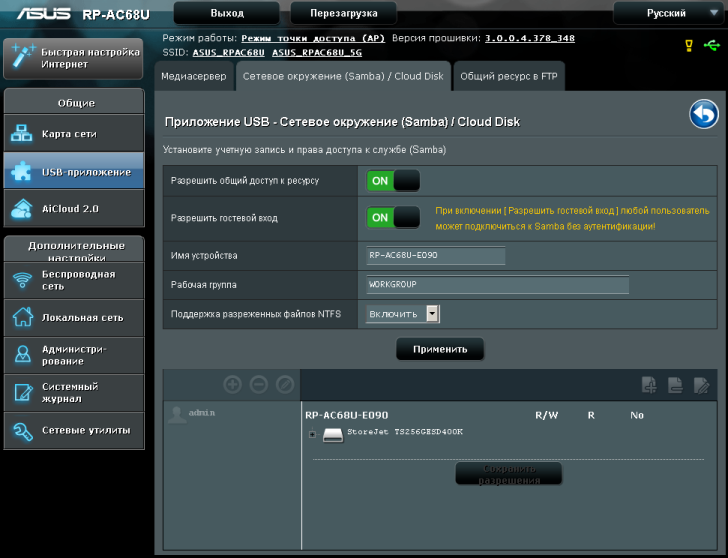Click the edit account pencil icon
This screenshot has width=728, height=558.
point(285,384)
